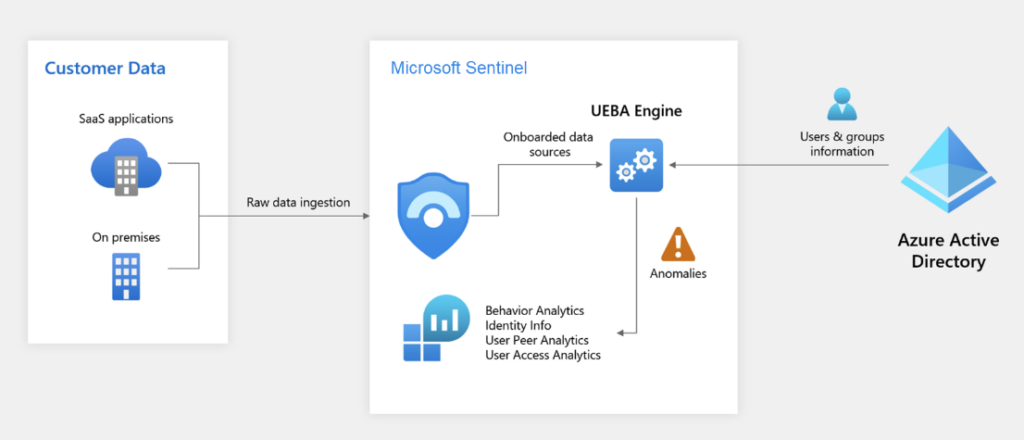Click the Raw data ingestion label
This screenshot has width=1024, height=440.
point(298,202)
